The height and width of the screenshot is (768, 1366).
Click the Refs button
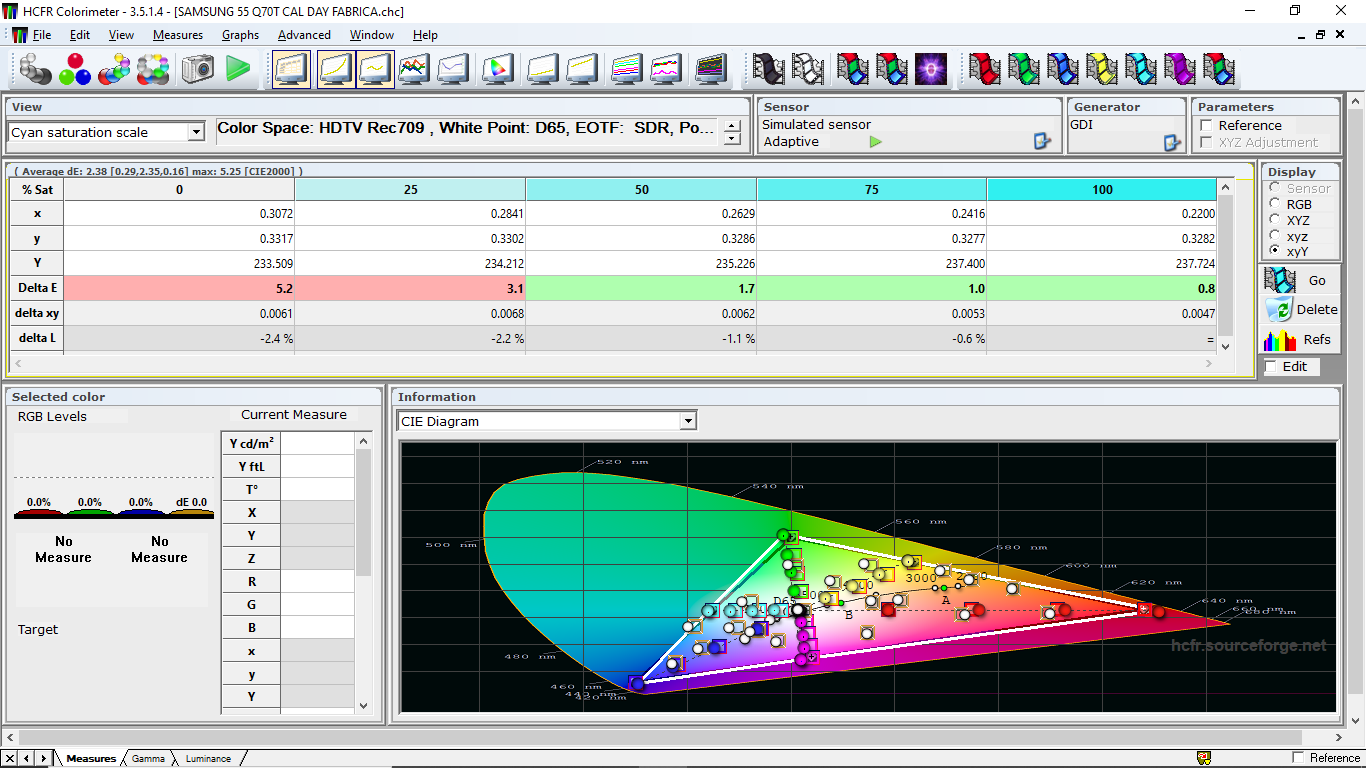(x=1299, y=340)
